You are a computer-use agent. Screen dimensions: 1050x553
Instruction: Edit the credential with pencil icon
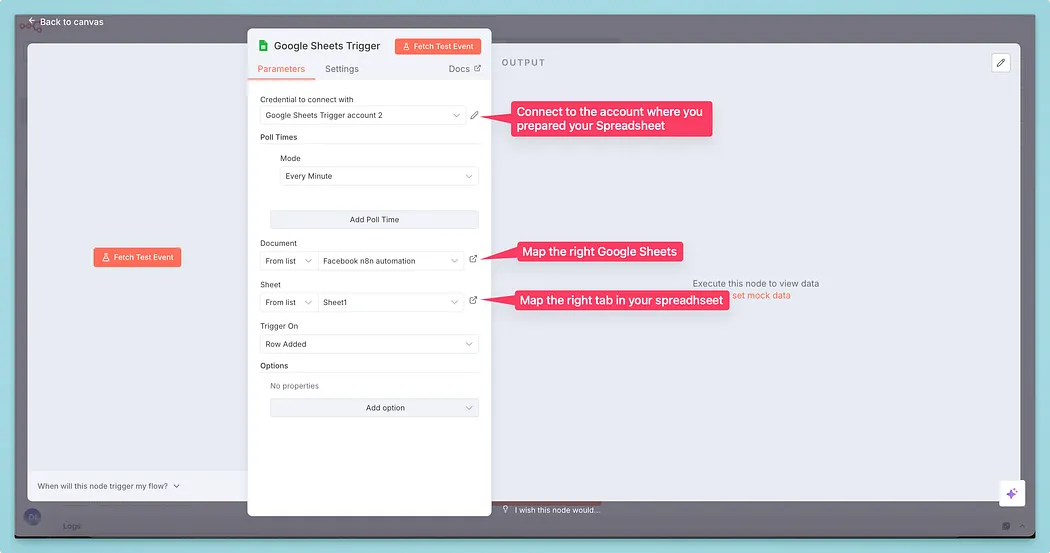tap(474, 115)
